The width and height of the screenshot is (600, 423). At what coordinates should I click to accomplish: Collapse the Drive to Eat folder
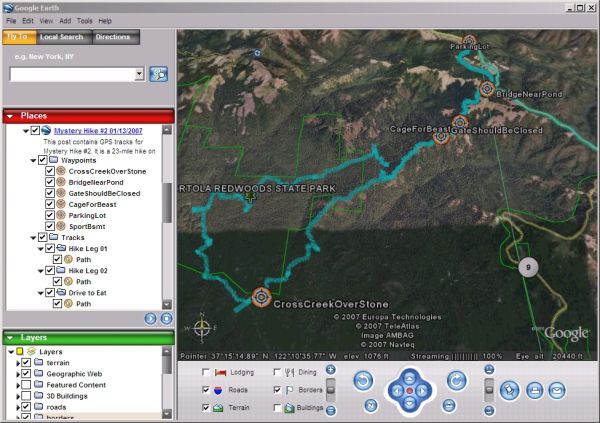point(41,293)
